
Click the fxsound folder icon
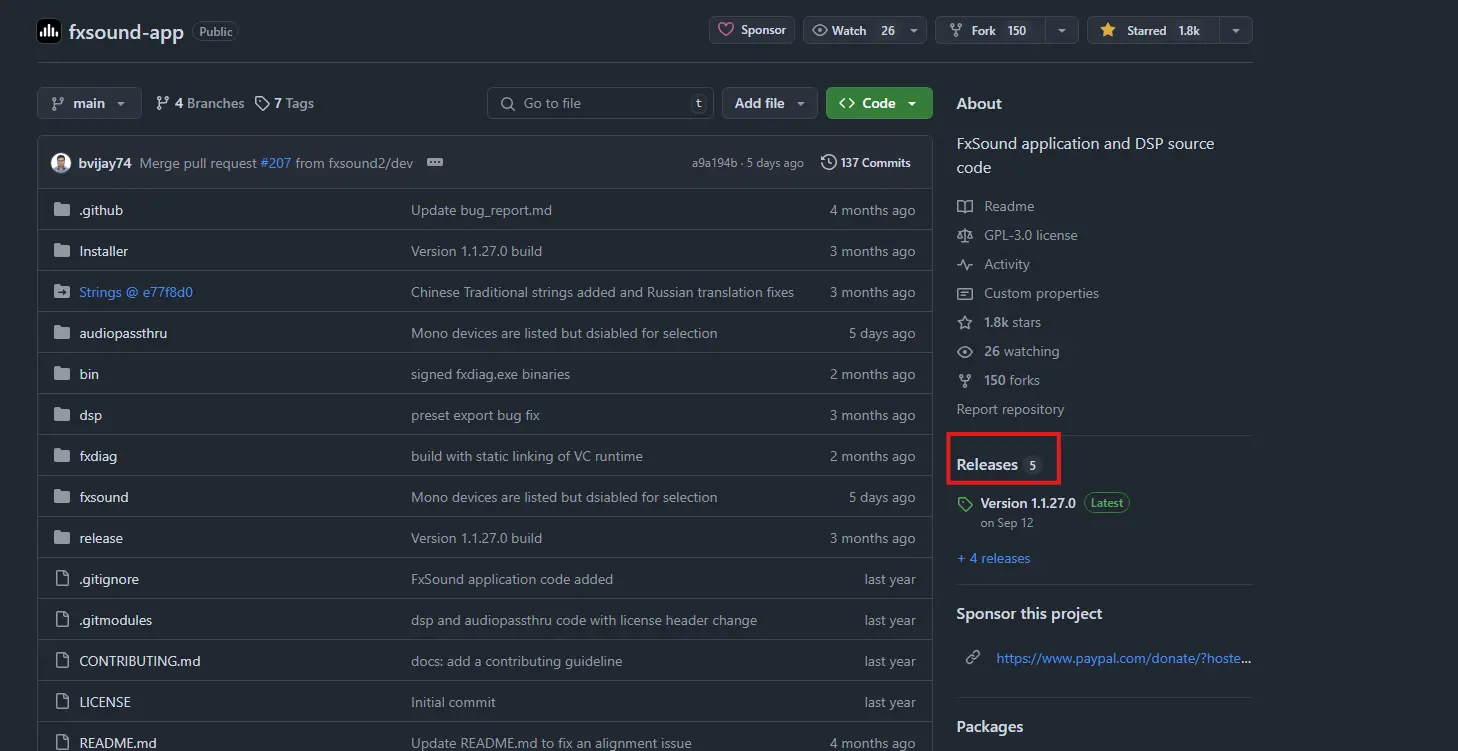click(61, 497)
